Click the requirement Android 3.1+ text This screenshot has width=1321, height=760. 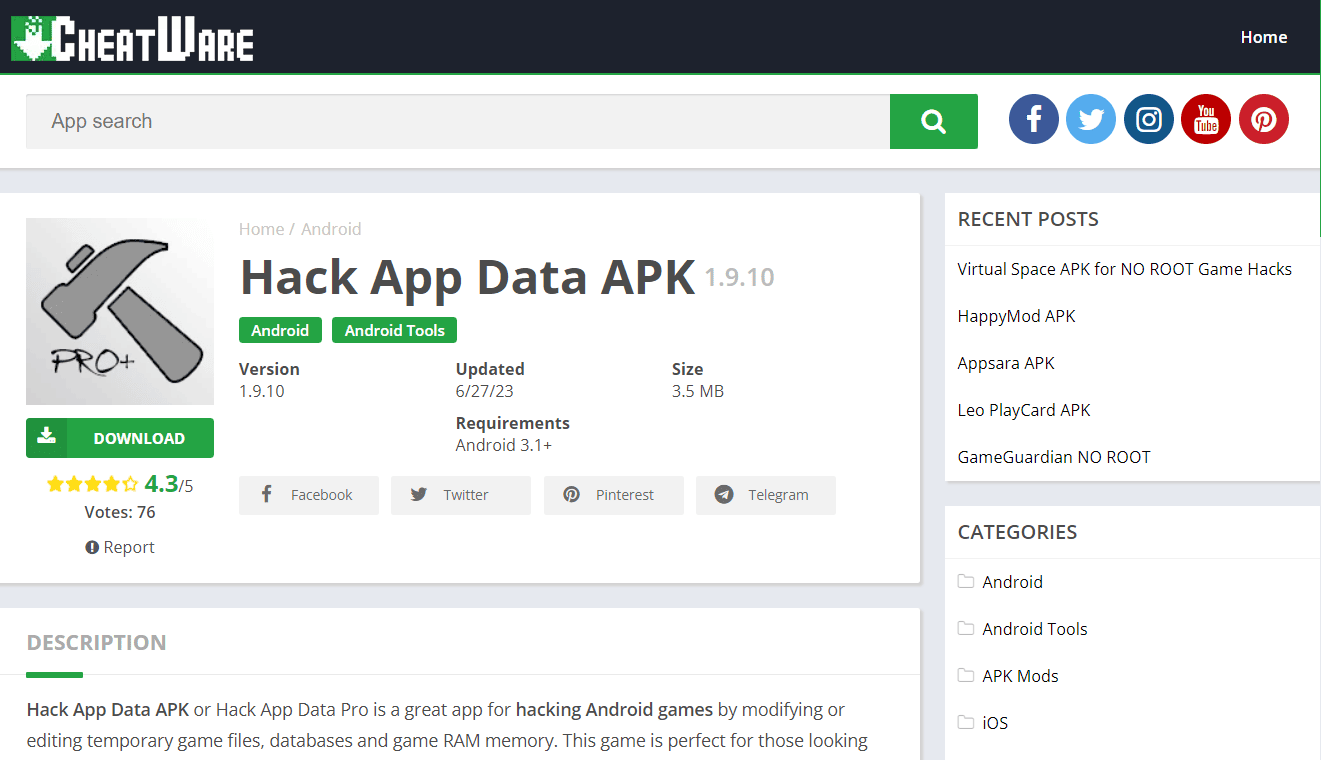click(x=504, y=445)
